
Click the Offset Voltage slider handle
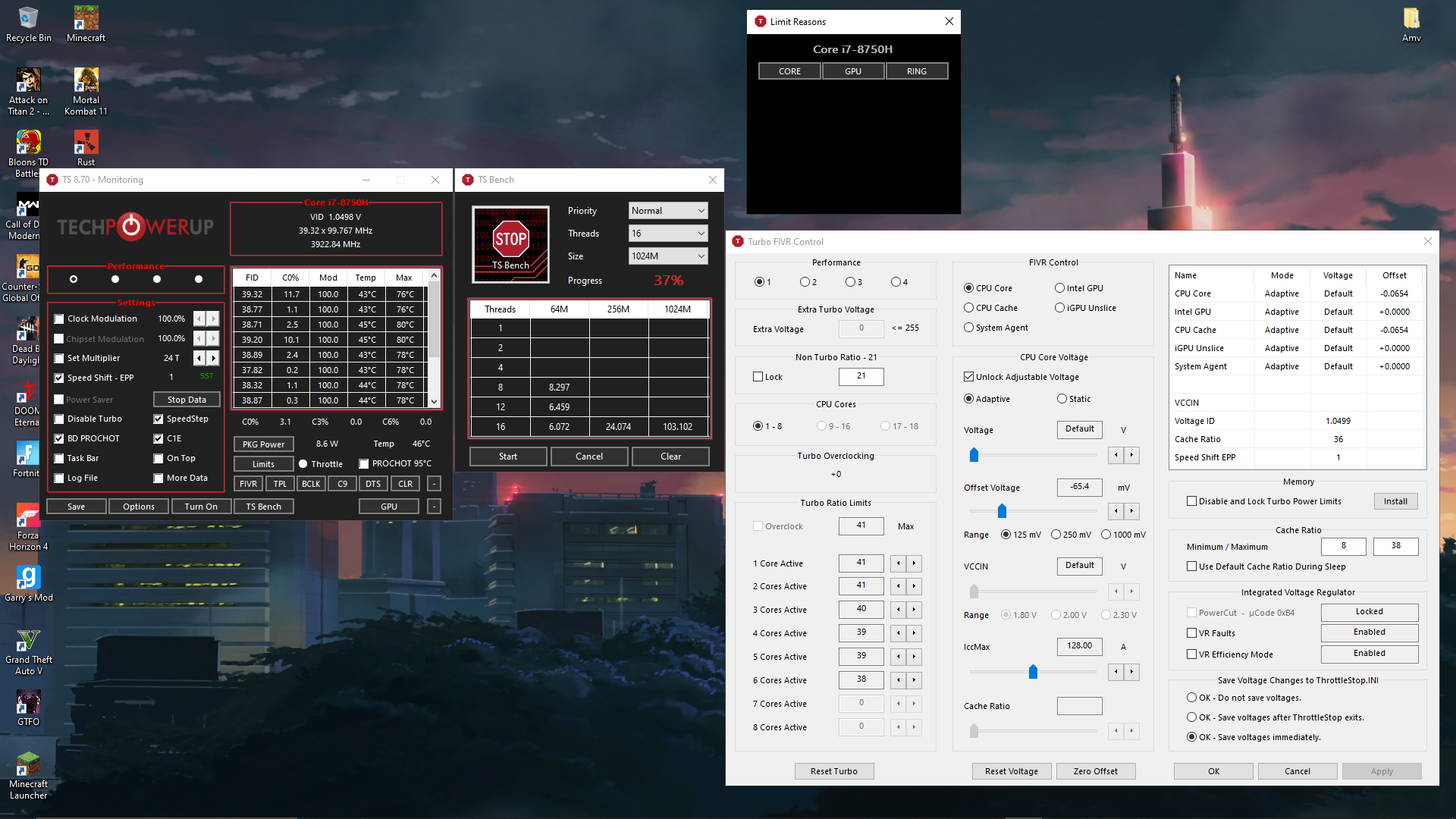tap(1002, 511)
